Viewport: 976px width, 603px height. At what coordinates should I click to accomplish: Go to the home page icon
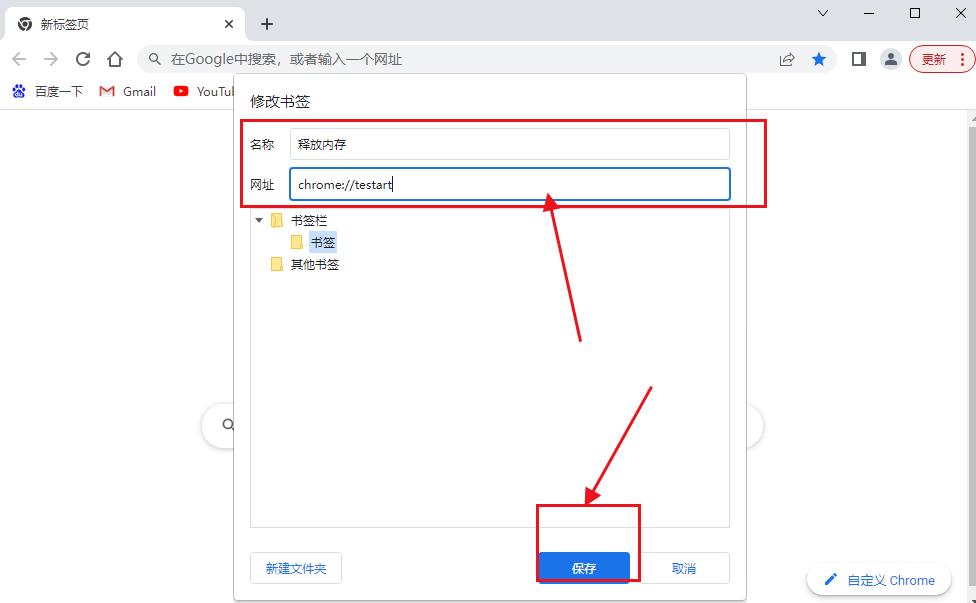[115, 59]
